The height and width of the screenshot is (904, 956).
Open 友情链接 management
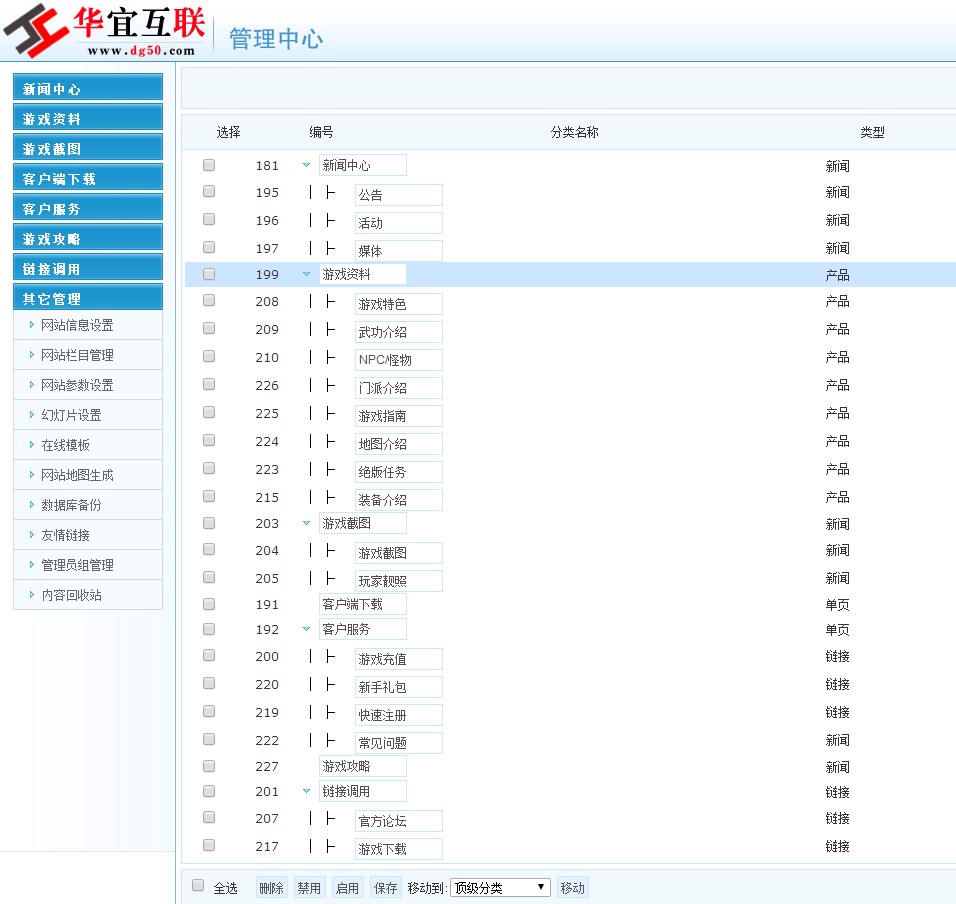(x=65, y=535)
